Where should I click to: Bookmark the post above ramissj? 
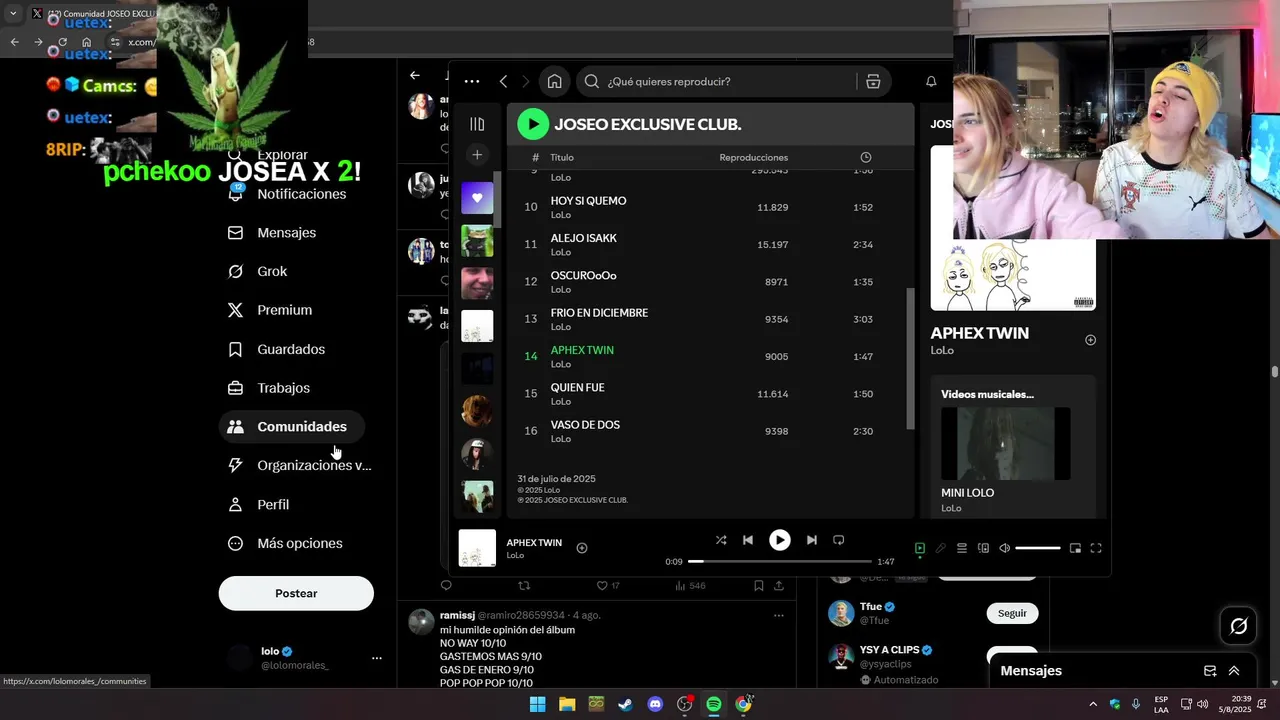[759, 586]
